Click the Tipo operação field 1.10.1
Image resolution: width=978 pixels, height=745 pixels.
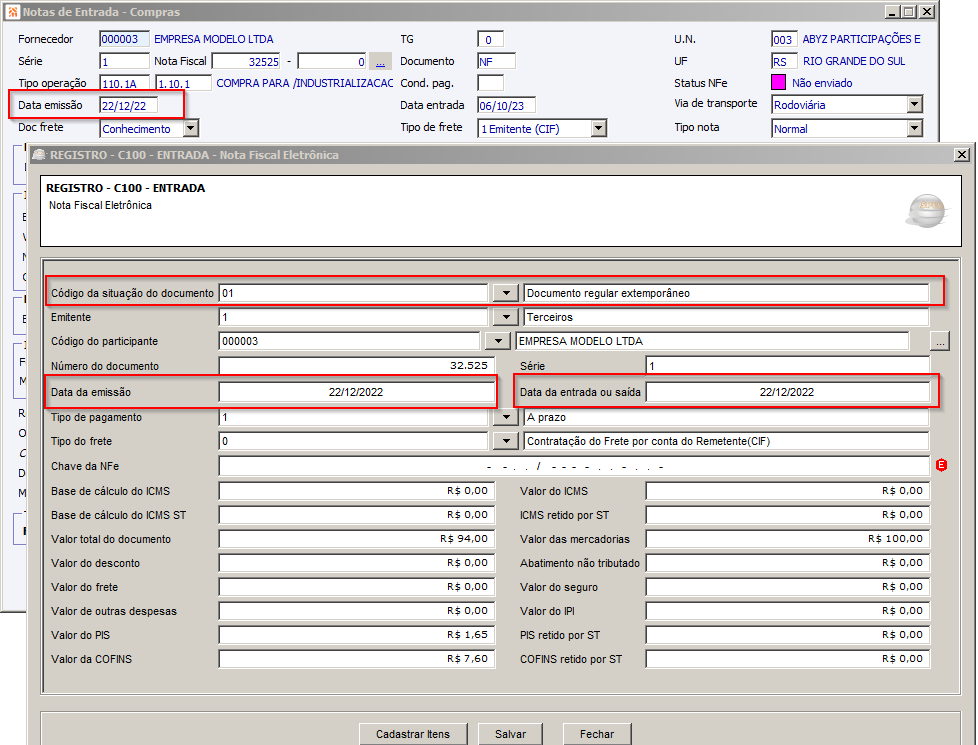183,83
